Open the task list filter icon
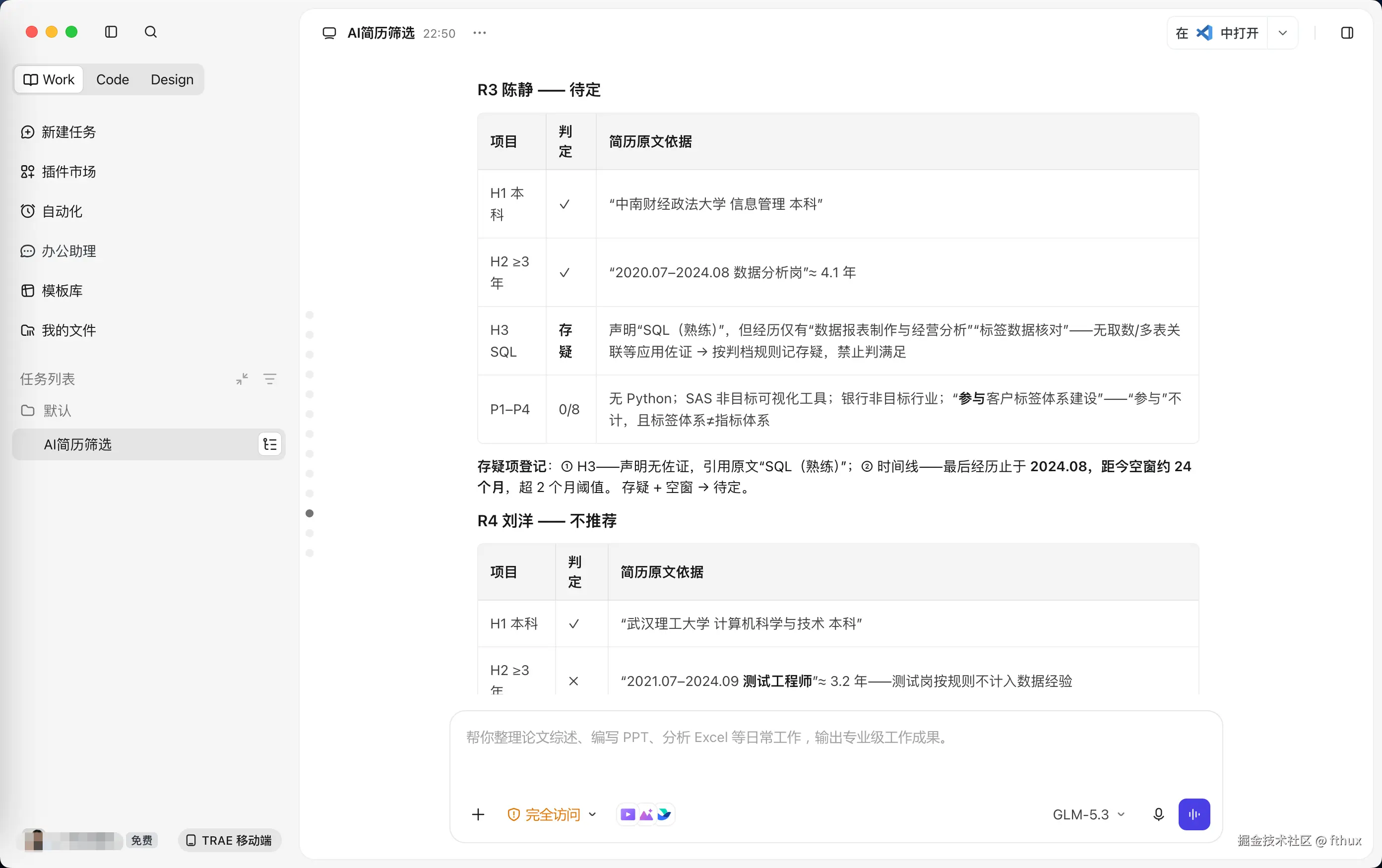The image size is (1382, 868). (270, 378)
